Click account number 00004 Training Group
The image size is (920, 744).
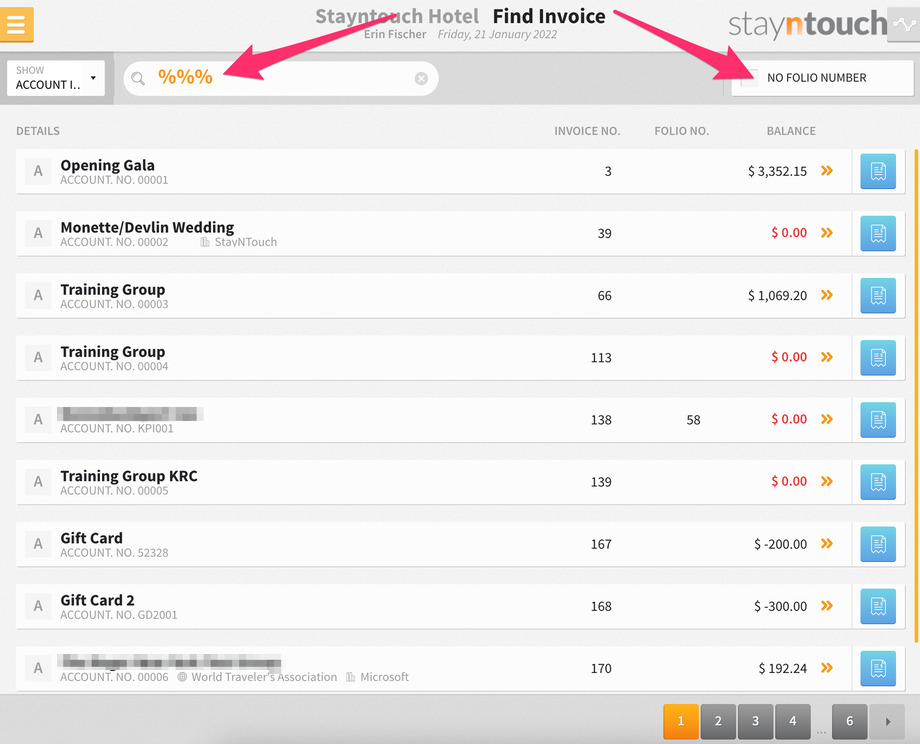coord(114,366)
